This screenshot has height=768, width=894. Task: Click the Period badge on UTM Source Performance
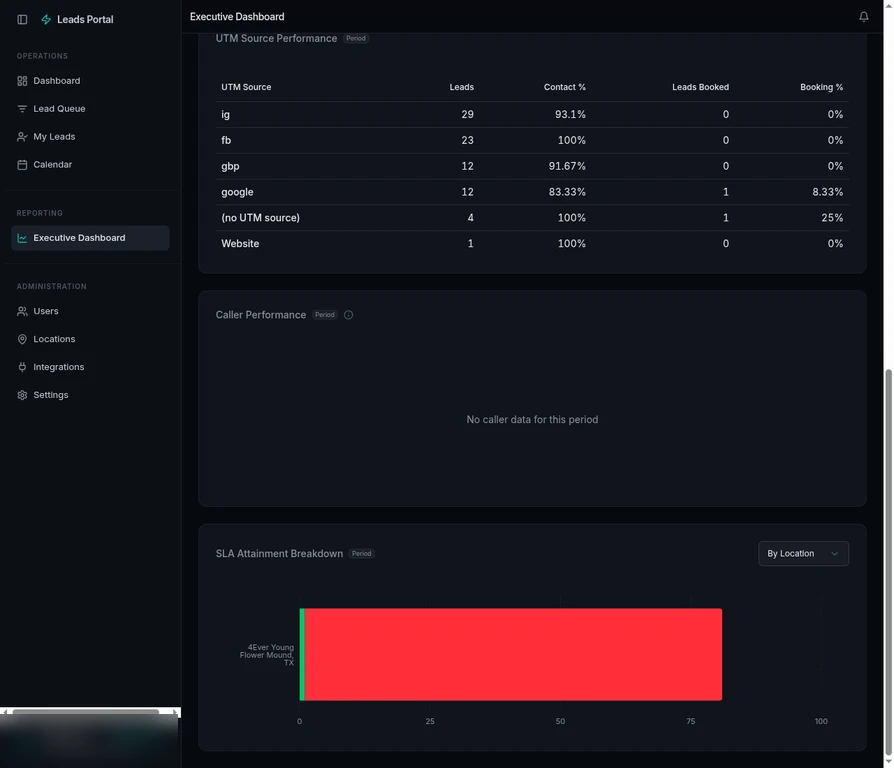pyautogui.click(x=356, y=38)
